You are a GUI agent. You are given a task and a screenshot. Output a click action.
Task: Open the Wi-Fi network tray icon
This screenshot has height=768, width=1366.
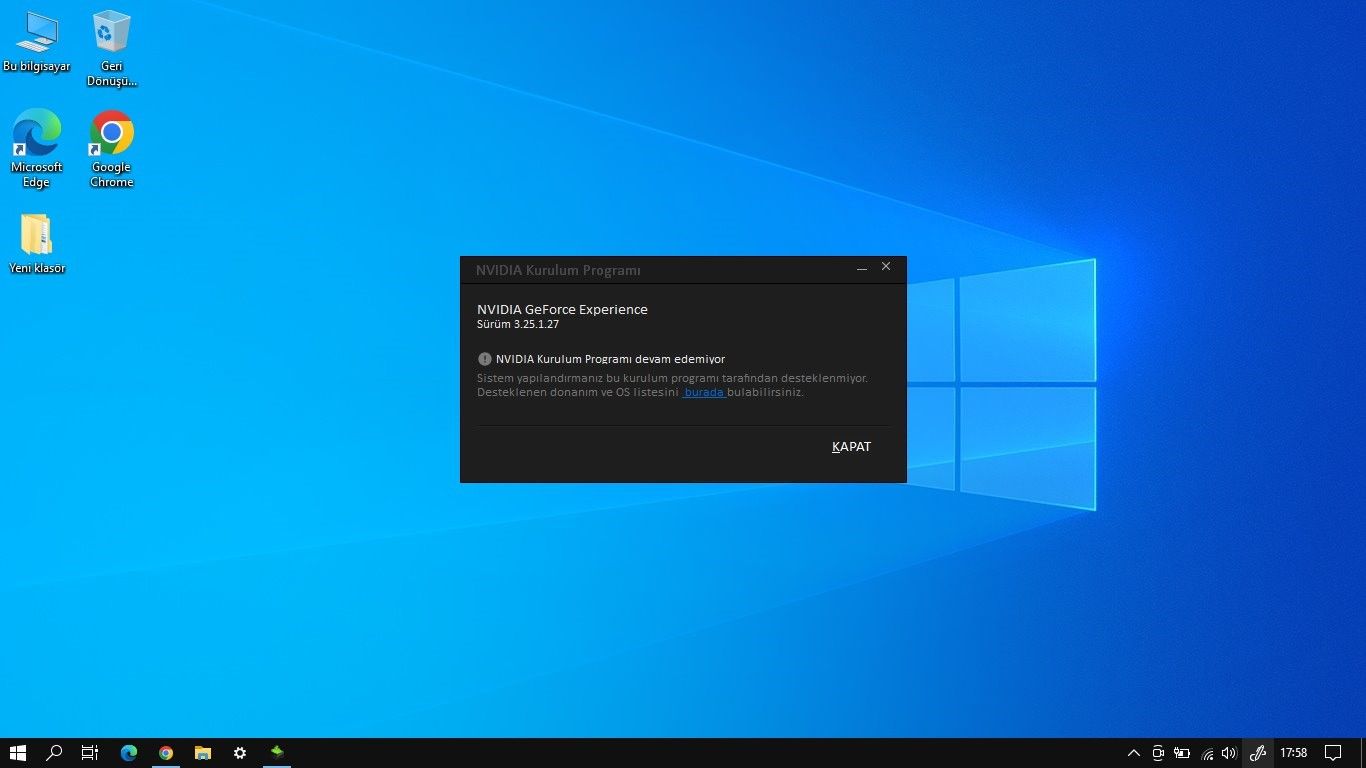(1207, 753)
